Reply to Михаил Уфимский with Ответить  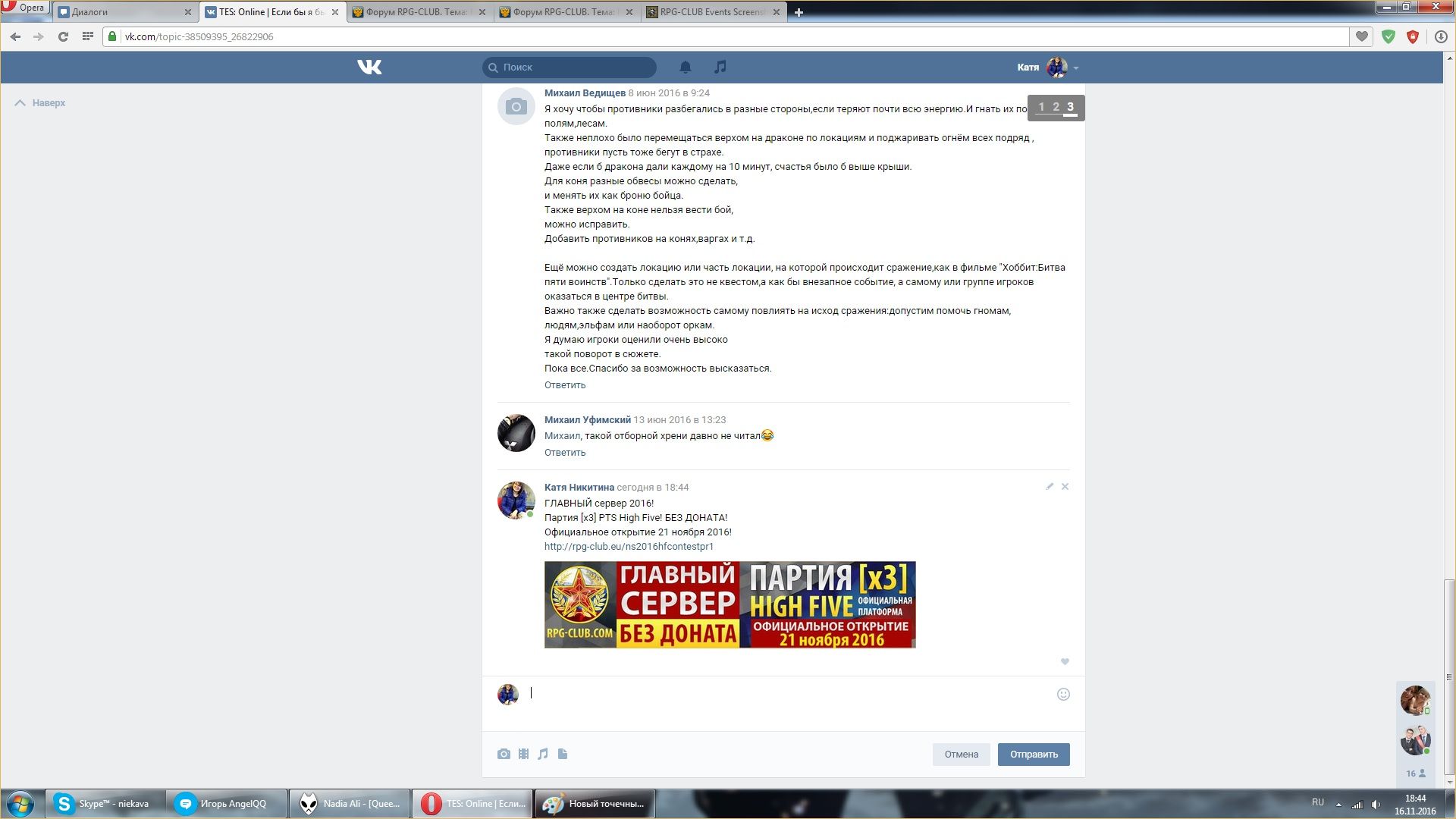coord(565,453)
